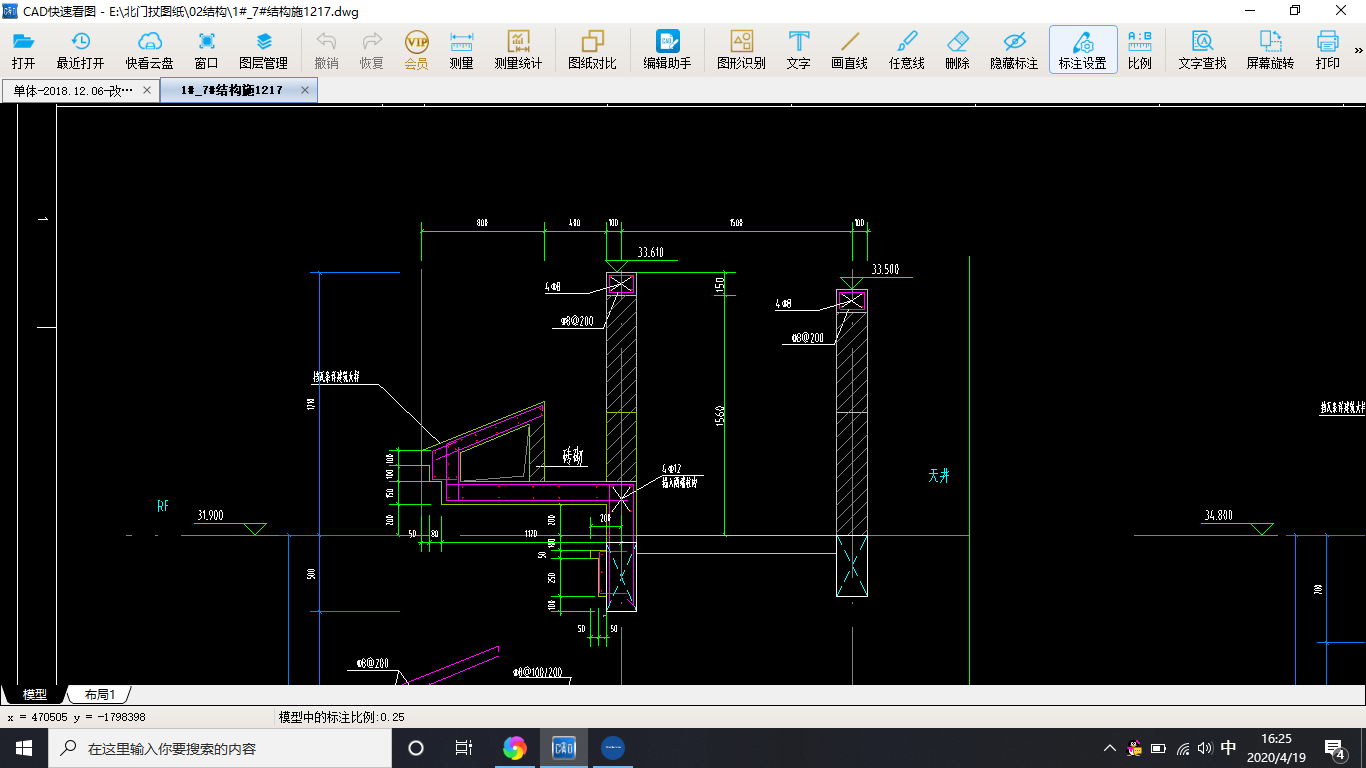
Task: Click the 天井 label in drawing
Action: pyautogui.click(x=938, y=476)
